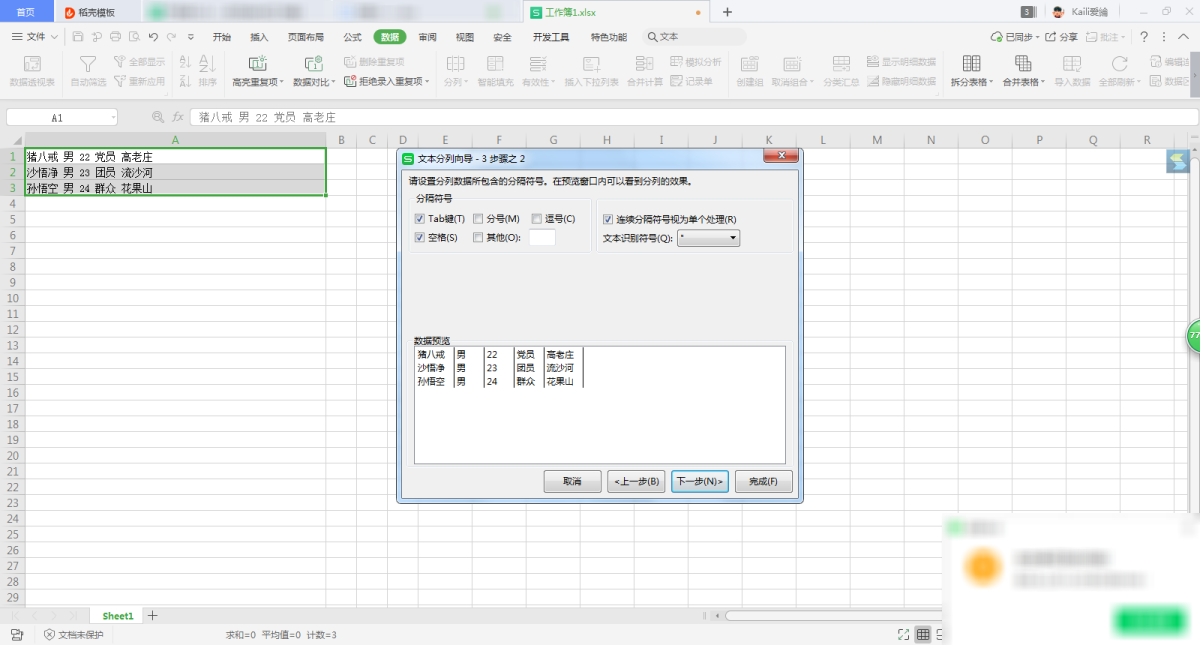Enable the 逗号(C) comma delimiter checkbox
Screen dimensions: 1200x645
click(x=537, y=219)
